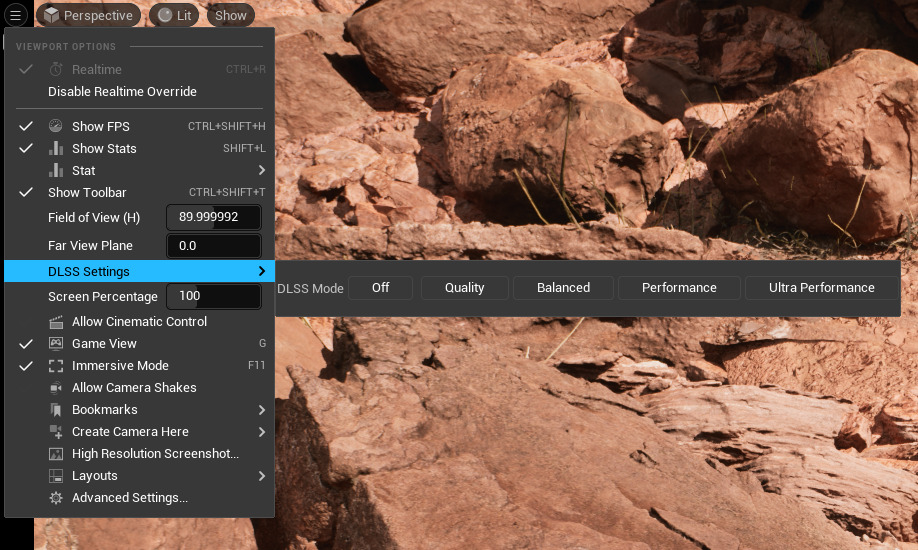This screenshot has height=550, width=918.
Task: Expand the Bookmarks submenu arrow
Action: (261, 409)
